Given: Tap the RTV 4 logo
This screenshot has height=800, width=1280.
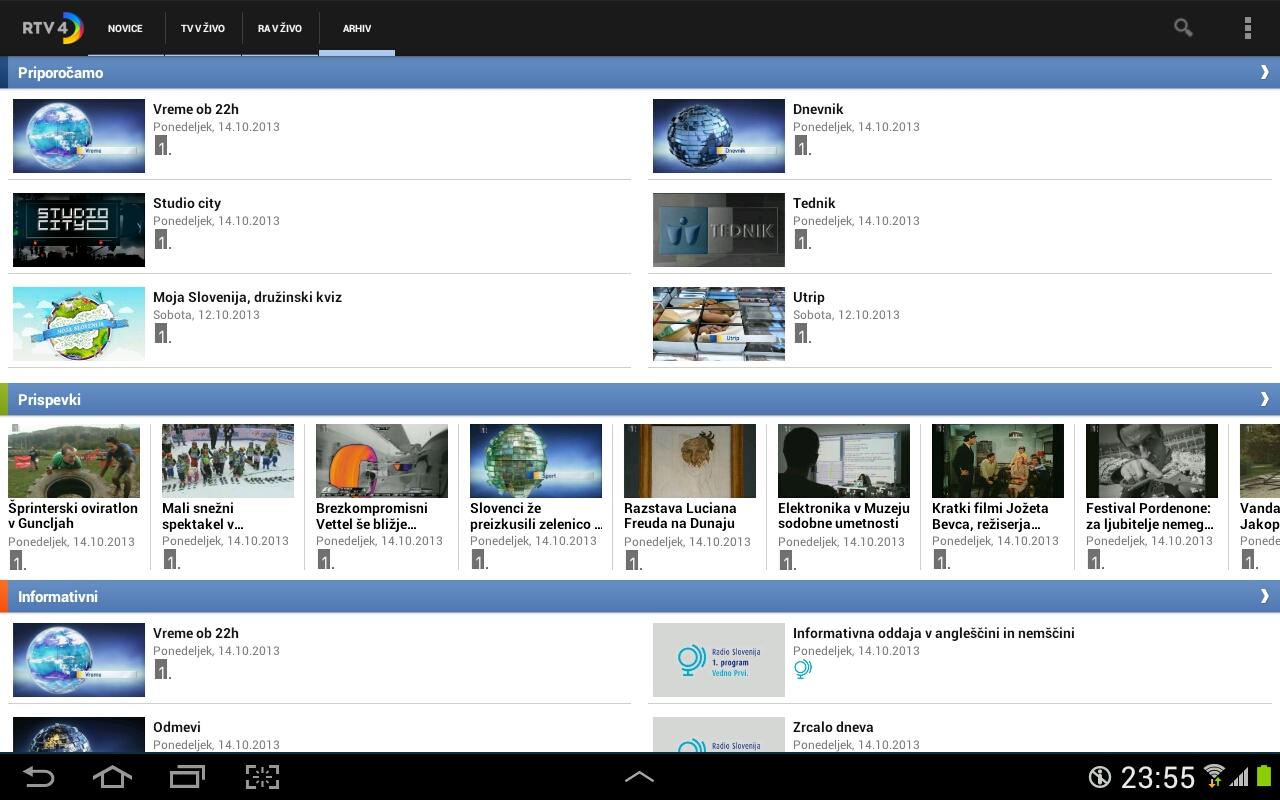Looking at the screenshot, I should [x=48, y=27].
